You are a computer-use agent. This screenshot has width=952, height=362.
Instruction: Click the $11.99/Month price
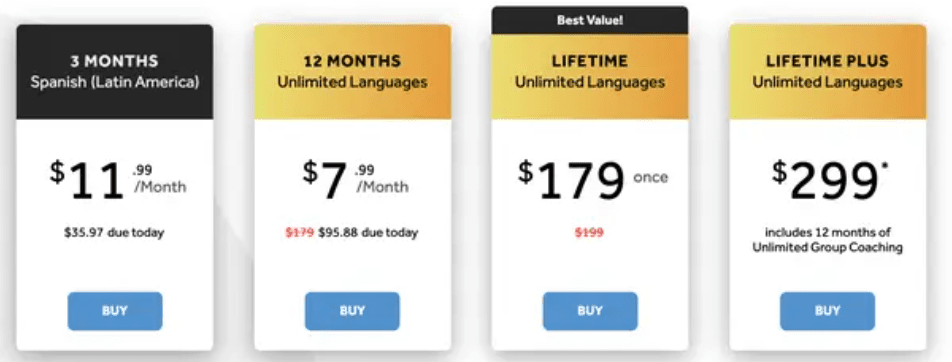point(118,179)
